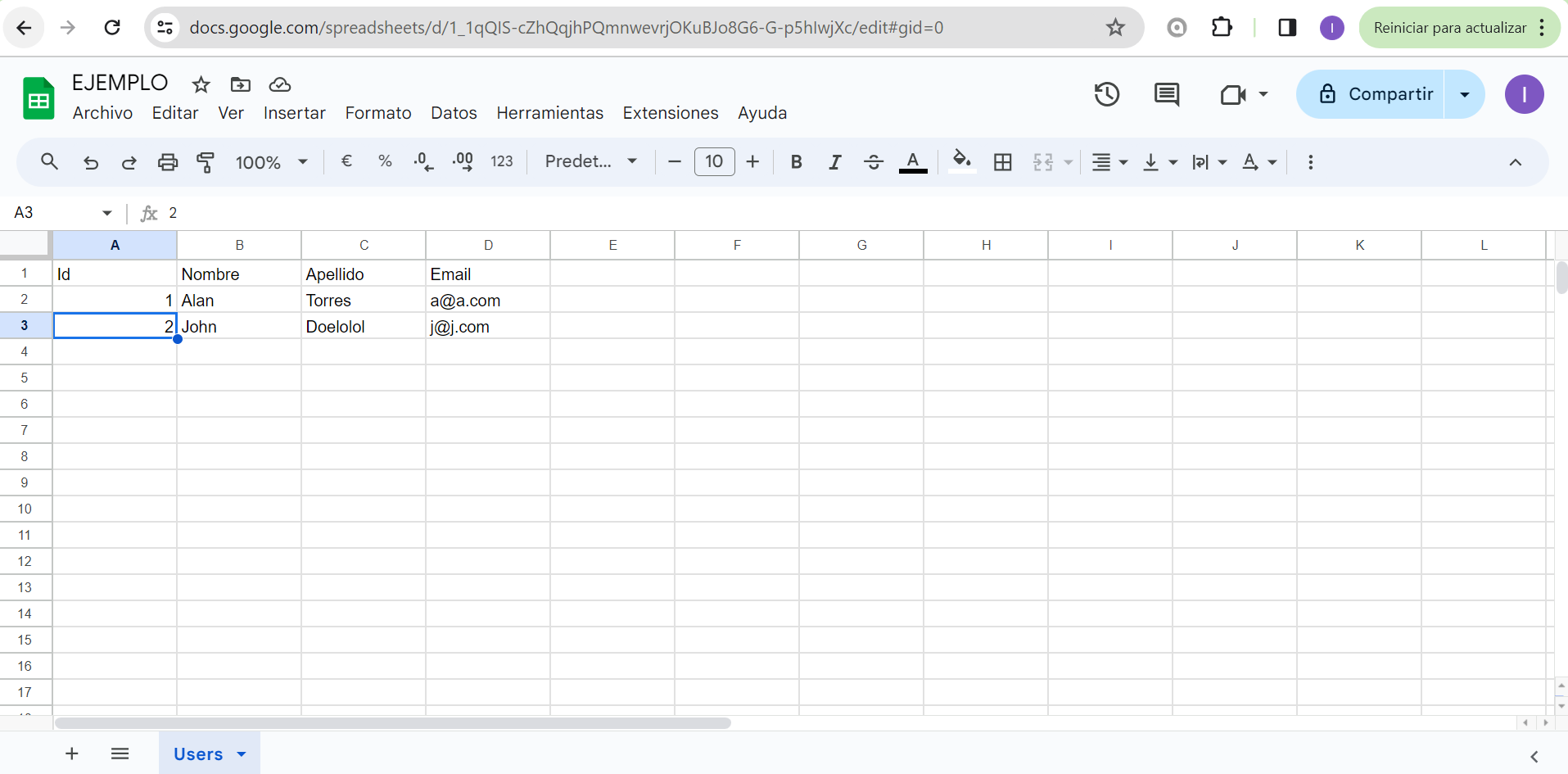Apply percent number format
The image size is (1568, 774).
pyautogui.click(x=385, y=161)
